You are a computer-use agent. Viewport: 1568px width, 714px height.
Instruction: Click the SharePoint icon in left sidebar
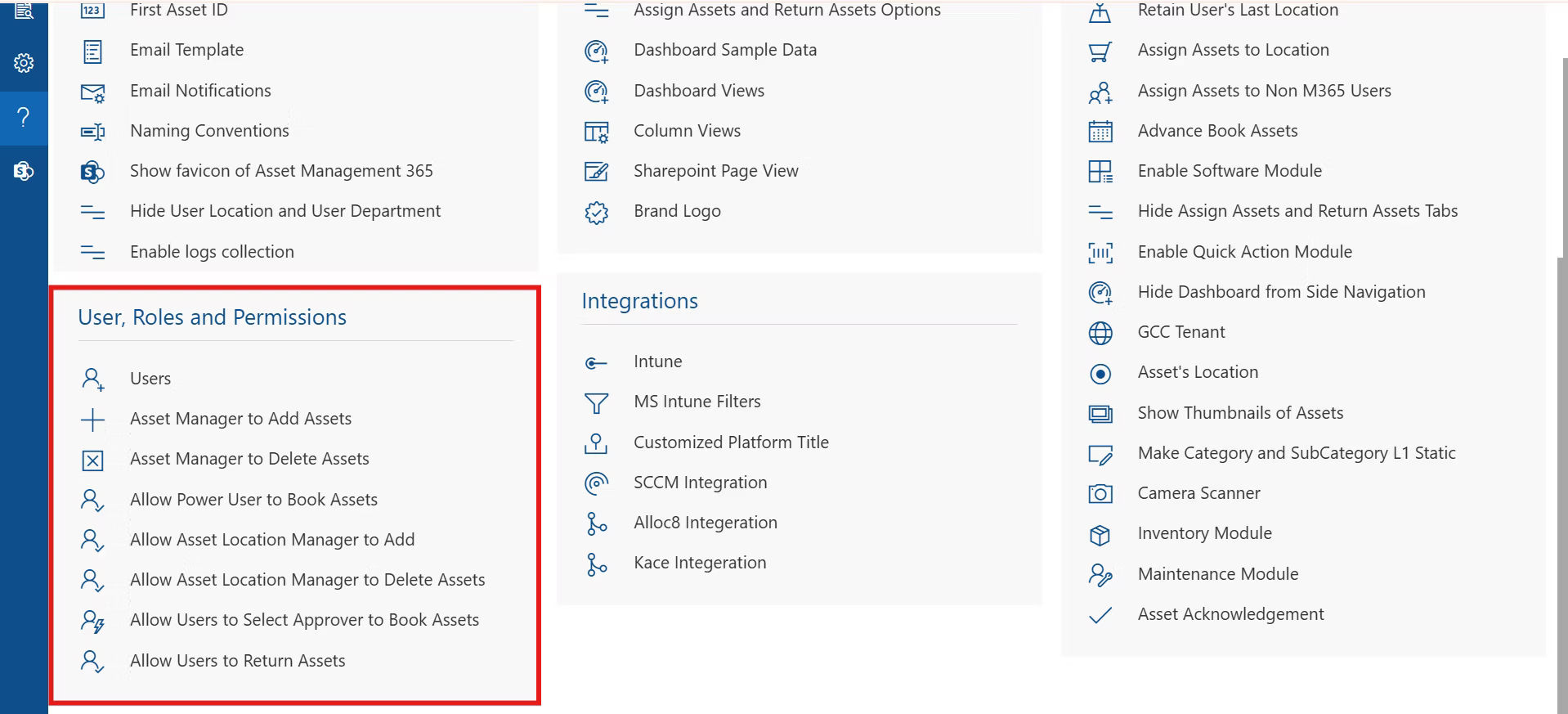click(24, 171)
